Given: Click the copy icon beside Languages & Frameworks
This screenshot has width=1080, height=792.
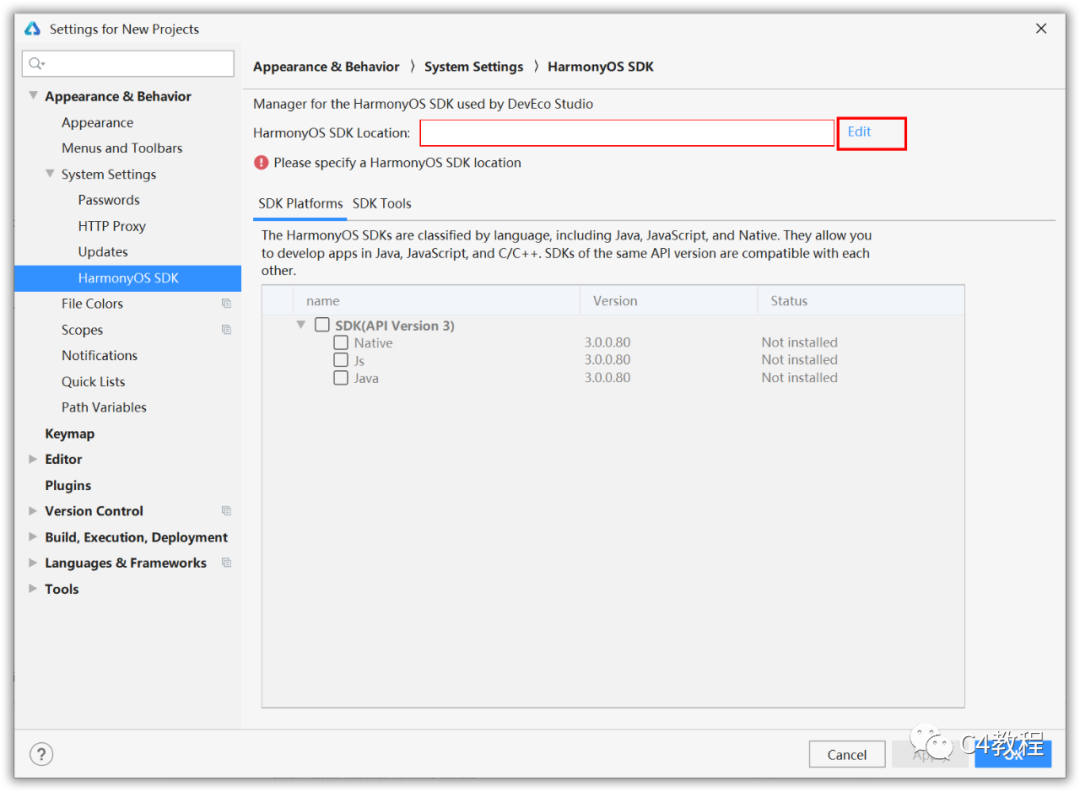Looking at the screenshot, I should coord(226,563).
